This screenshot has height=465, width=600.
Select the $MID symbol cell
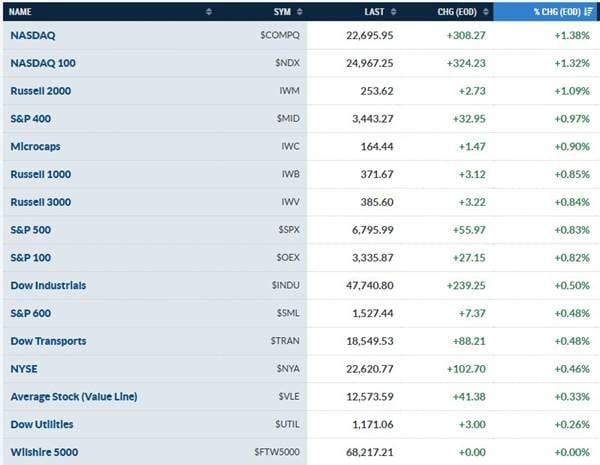click(288, 119)
